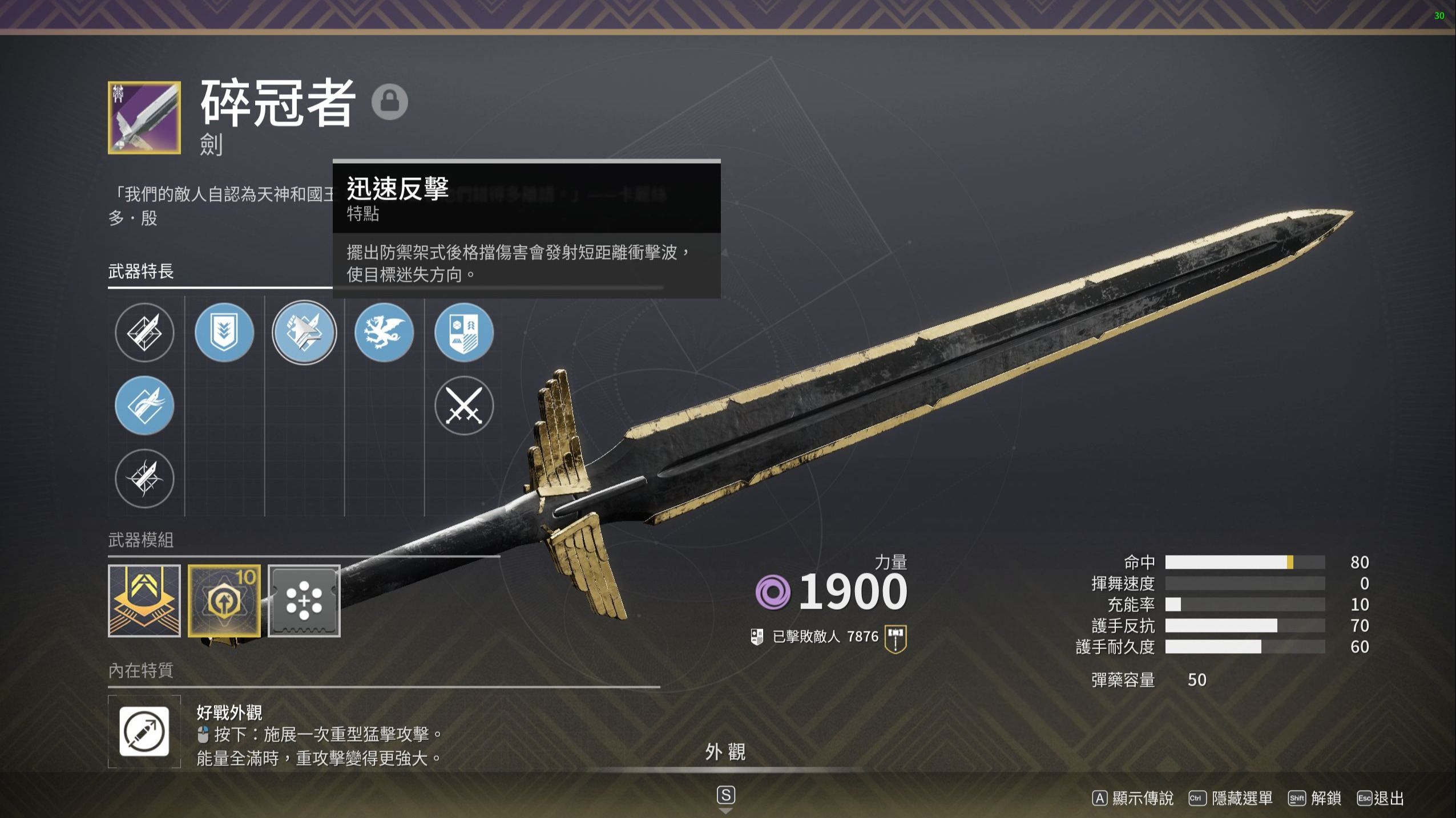The height and width of the screenshot is (818, 1456).
Task: Click the crossed swords kill tracker icon
Action: pos(464,406)
